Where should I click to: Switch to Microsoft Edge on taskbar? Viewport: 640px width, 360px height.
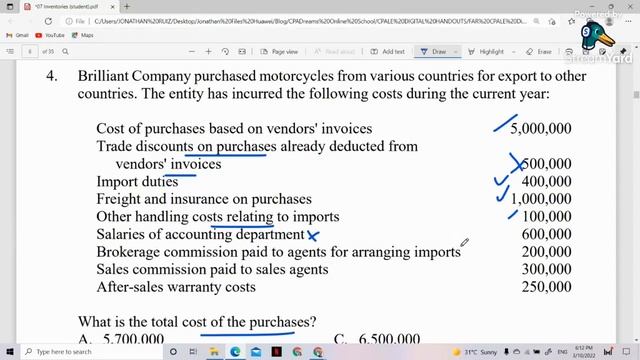(235, 351)
